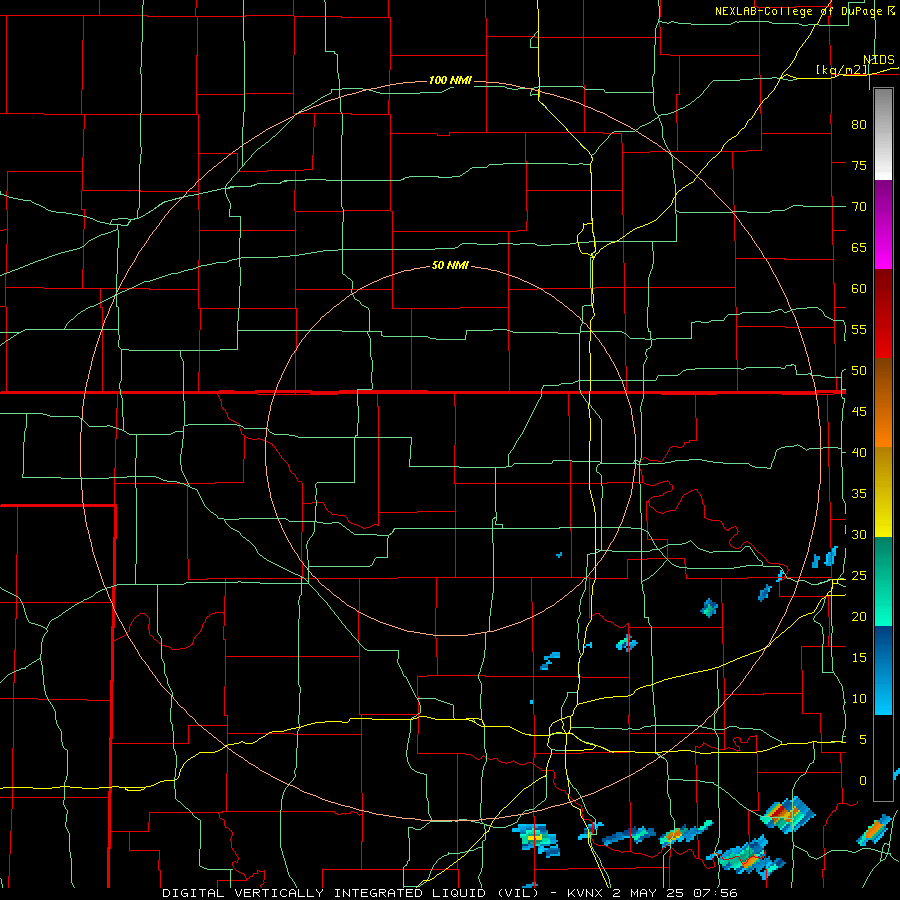
Task: Click the DIGITAL VERTICALLY INTEGRATED LIQUID title text
Action: pos(352,893)
